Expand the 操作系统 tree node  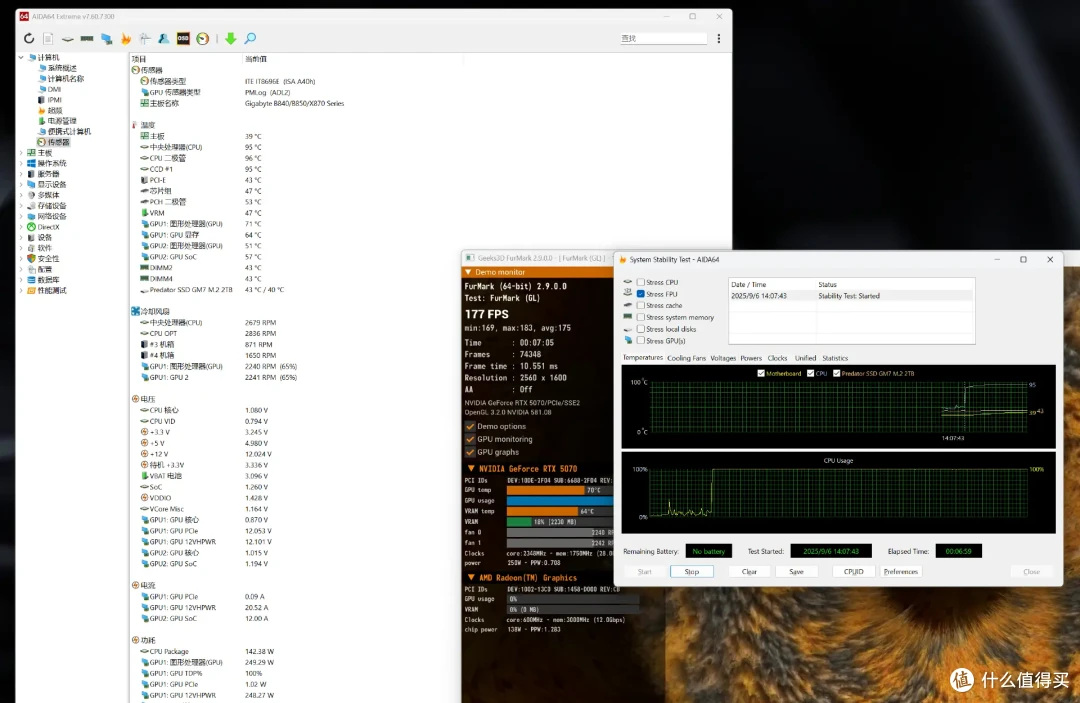(x=21, y=163)
